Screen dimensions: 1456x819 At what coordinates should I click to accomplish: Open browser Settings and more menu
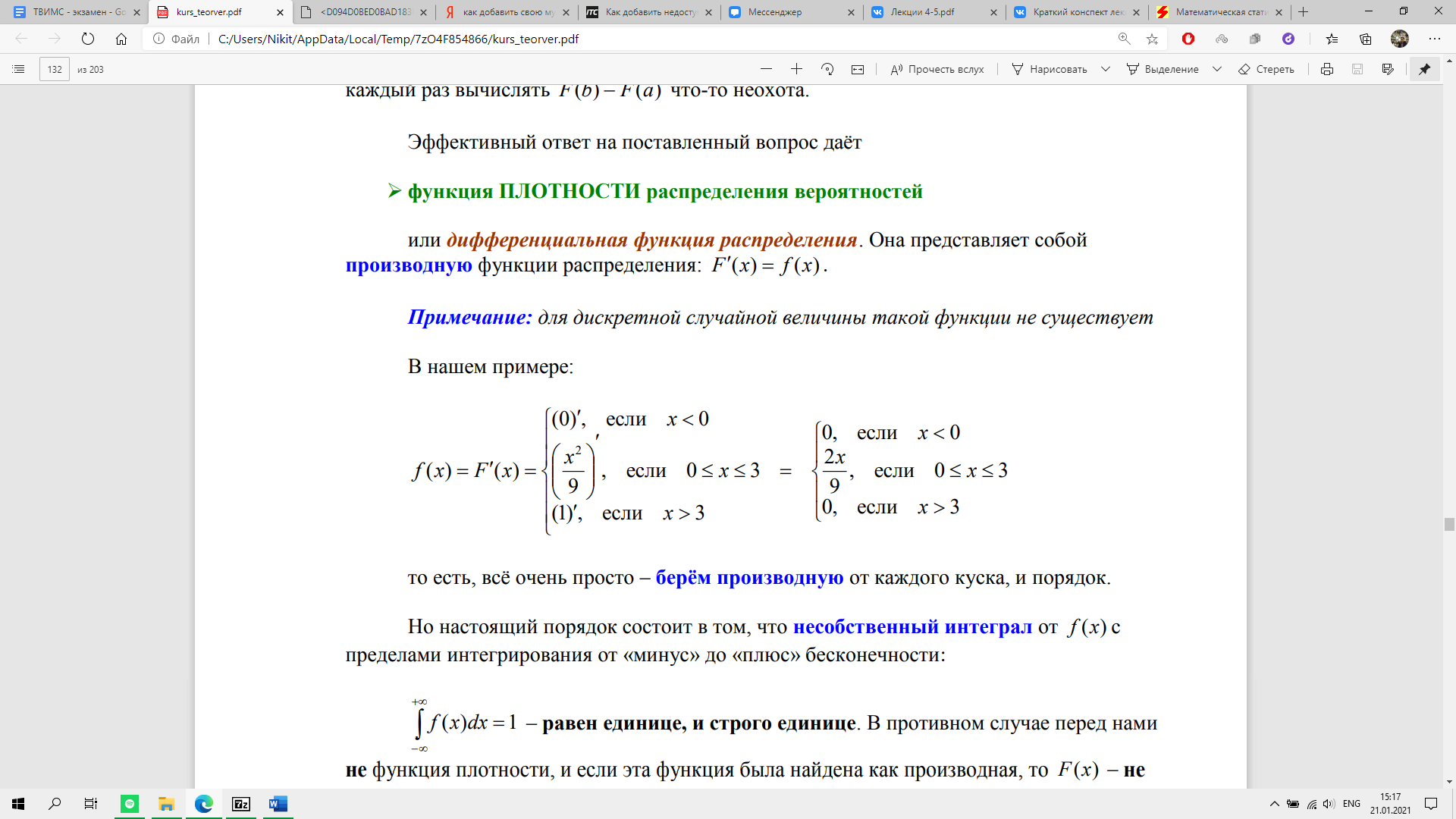1435,39
